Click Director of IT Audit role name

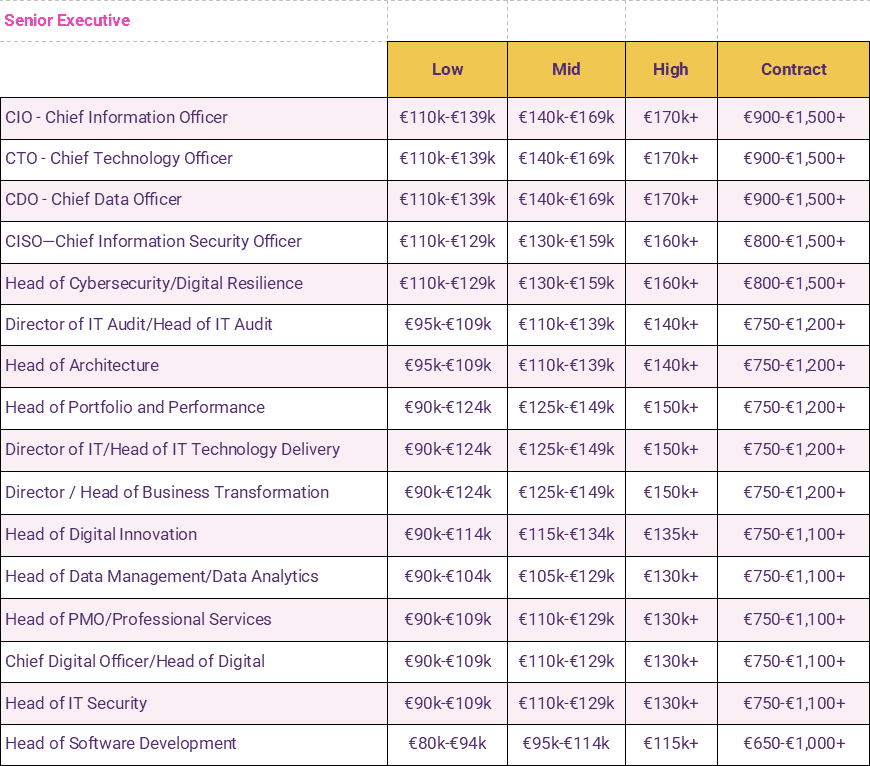click(x=139, y=324)
